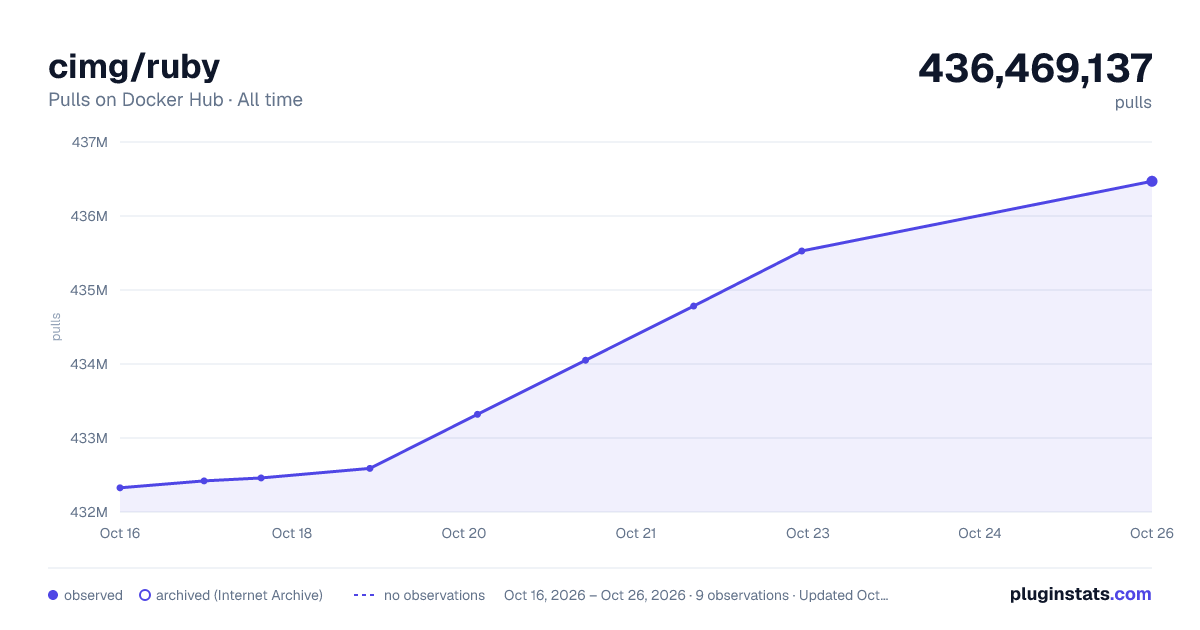Click the data point near 433.3M on Oct 20
Screen dimensions: 1200x630
tap(477, 414)
